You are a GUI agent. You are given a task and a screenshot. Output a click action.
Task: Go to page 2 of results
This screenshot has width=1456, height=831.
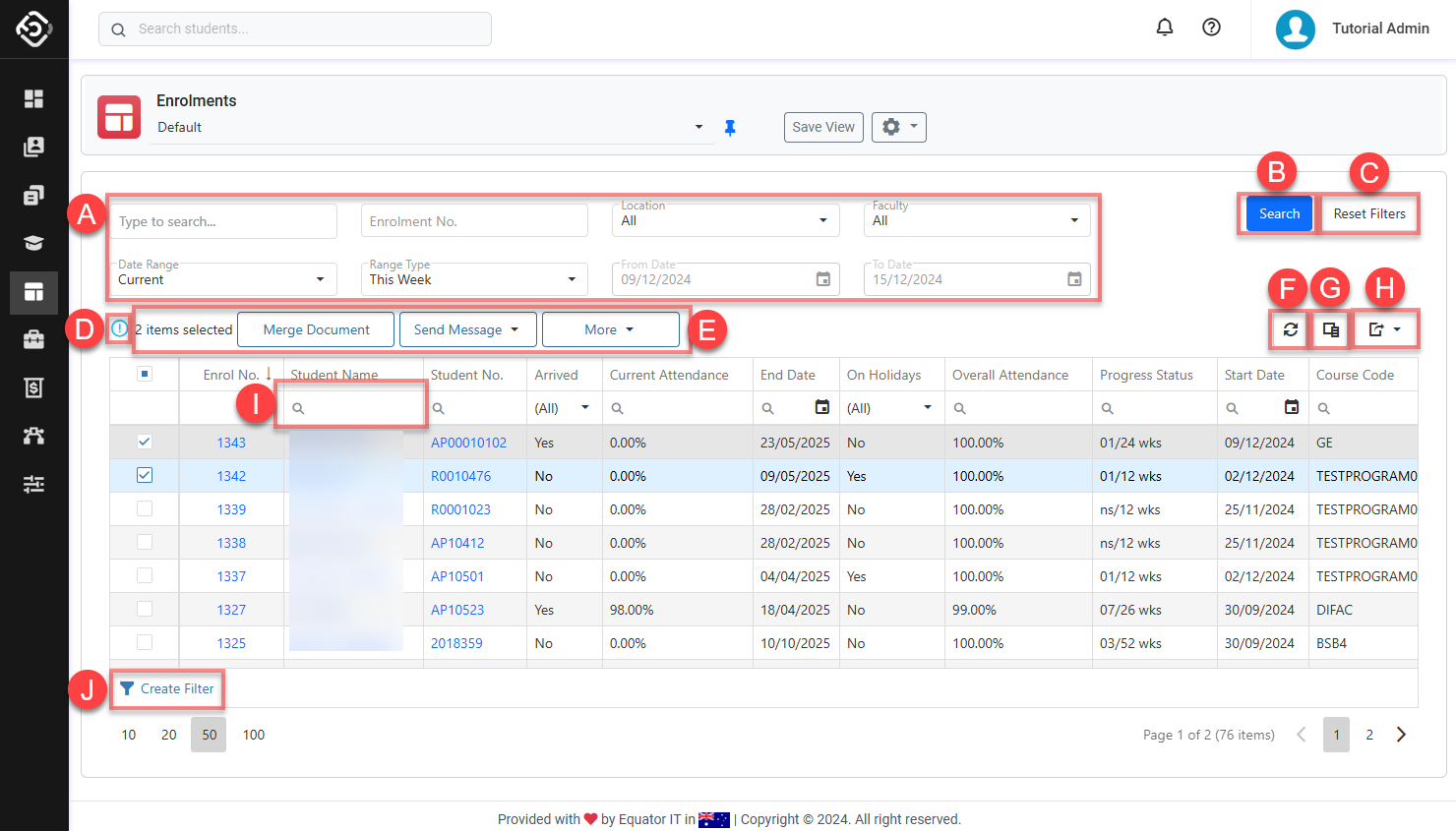pyautogui.click(x=1368, y=735)
